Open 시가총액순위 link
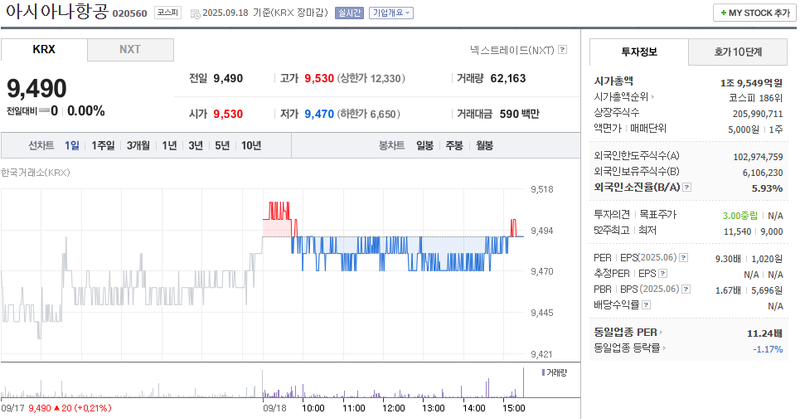This screenshot has width=800, height=419. click(624, 96)
